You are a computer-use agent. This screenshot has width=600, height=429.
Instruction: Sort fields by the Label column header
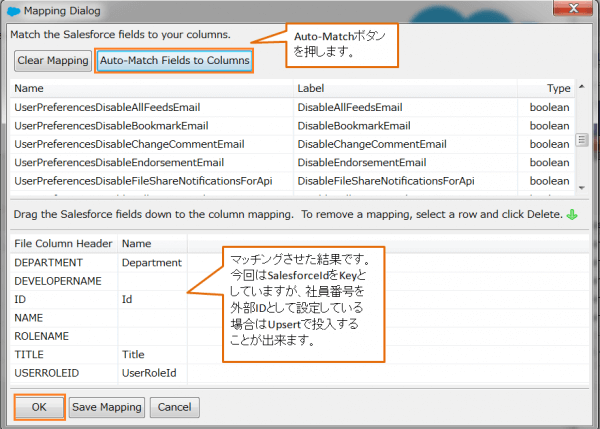[x=406, y=88]
